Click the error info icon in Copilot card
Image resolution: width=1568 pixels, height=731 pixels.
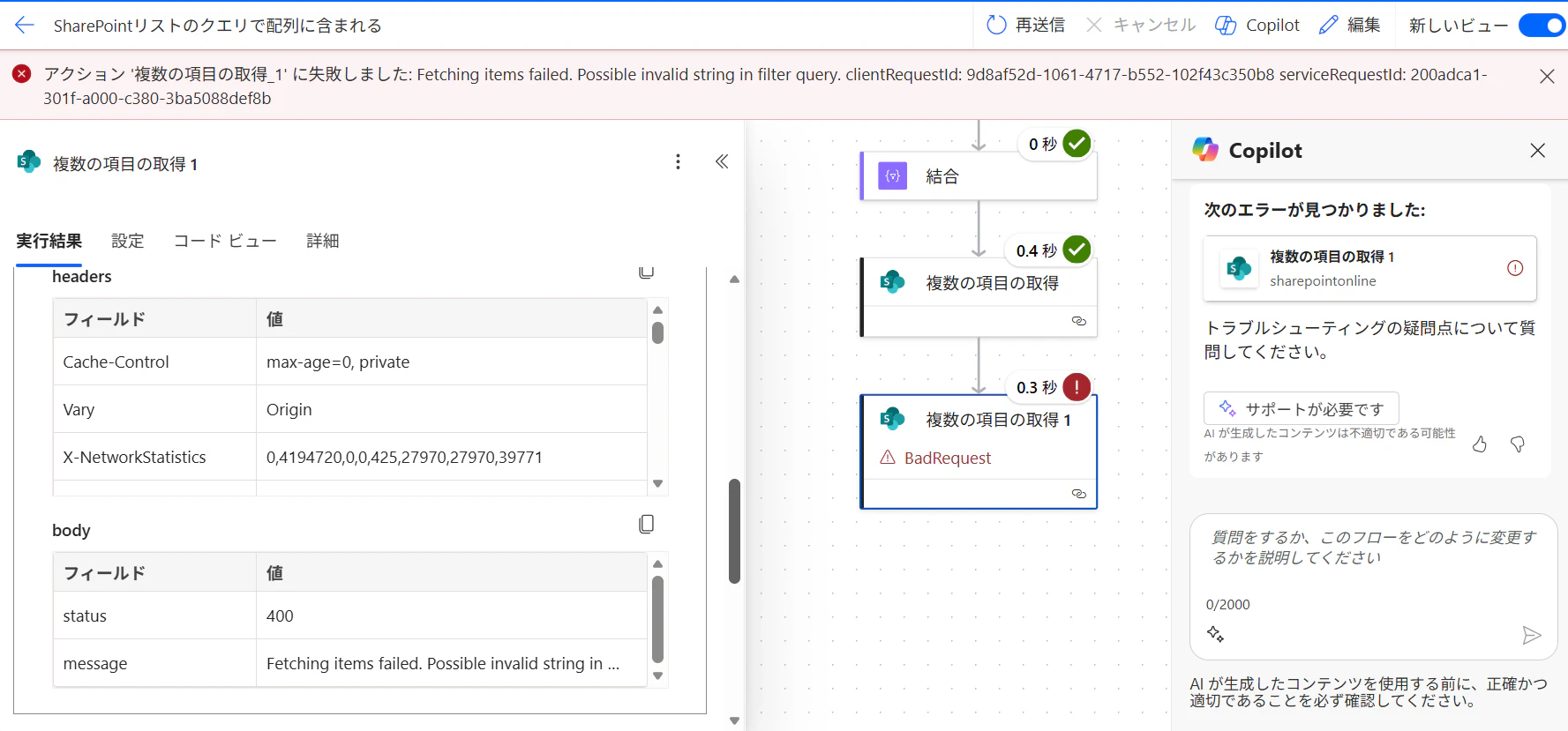(x=1515, y=268)
